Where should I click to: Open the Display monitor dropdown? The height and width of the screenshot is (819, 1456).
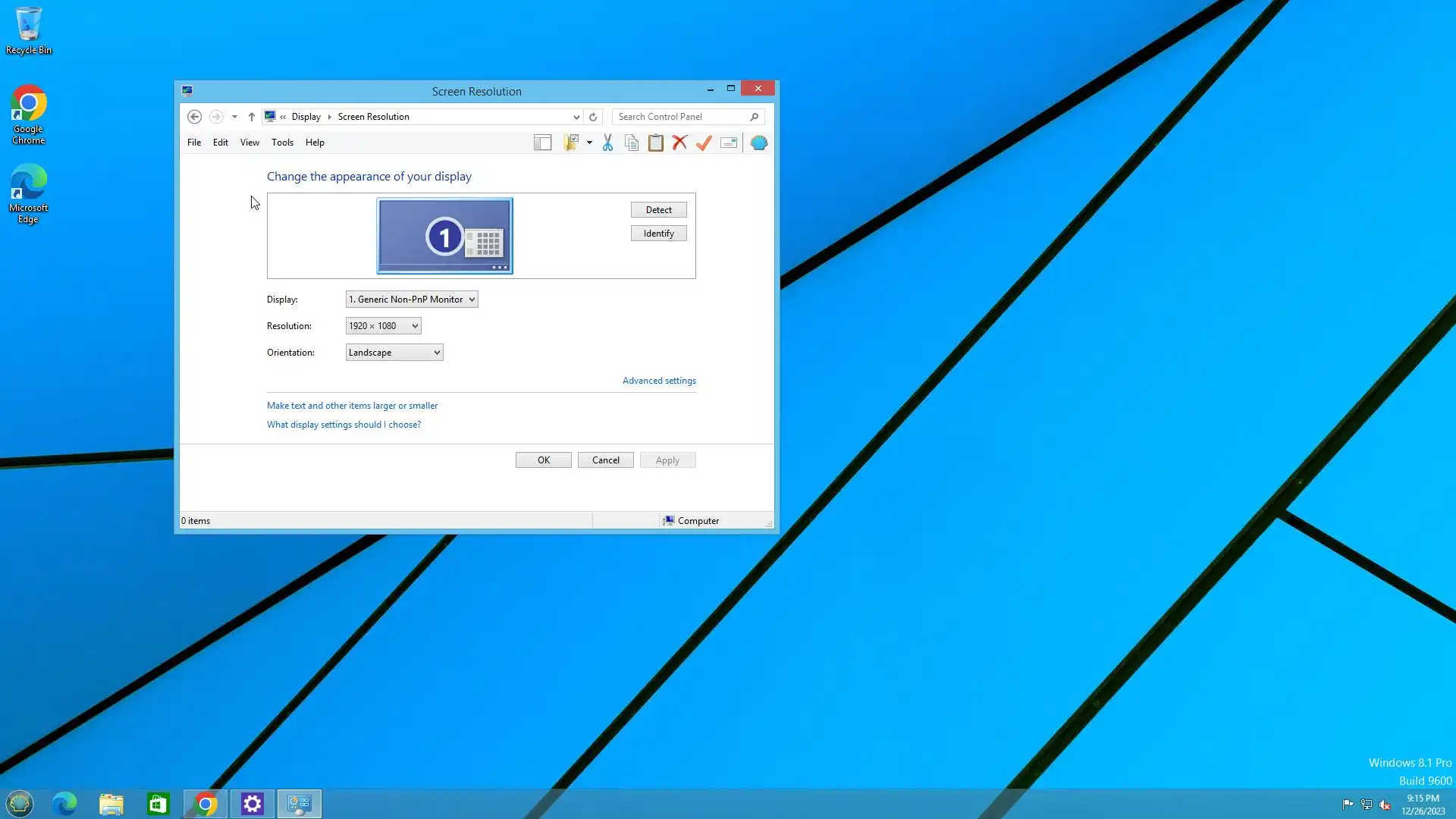412,300
